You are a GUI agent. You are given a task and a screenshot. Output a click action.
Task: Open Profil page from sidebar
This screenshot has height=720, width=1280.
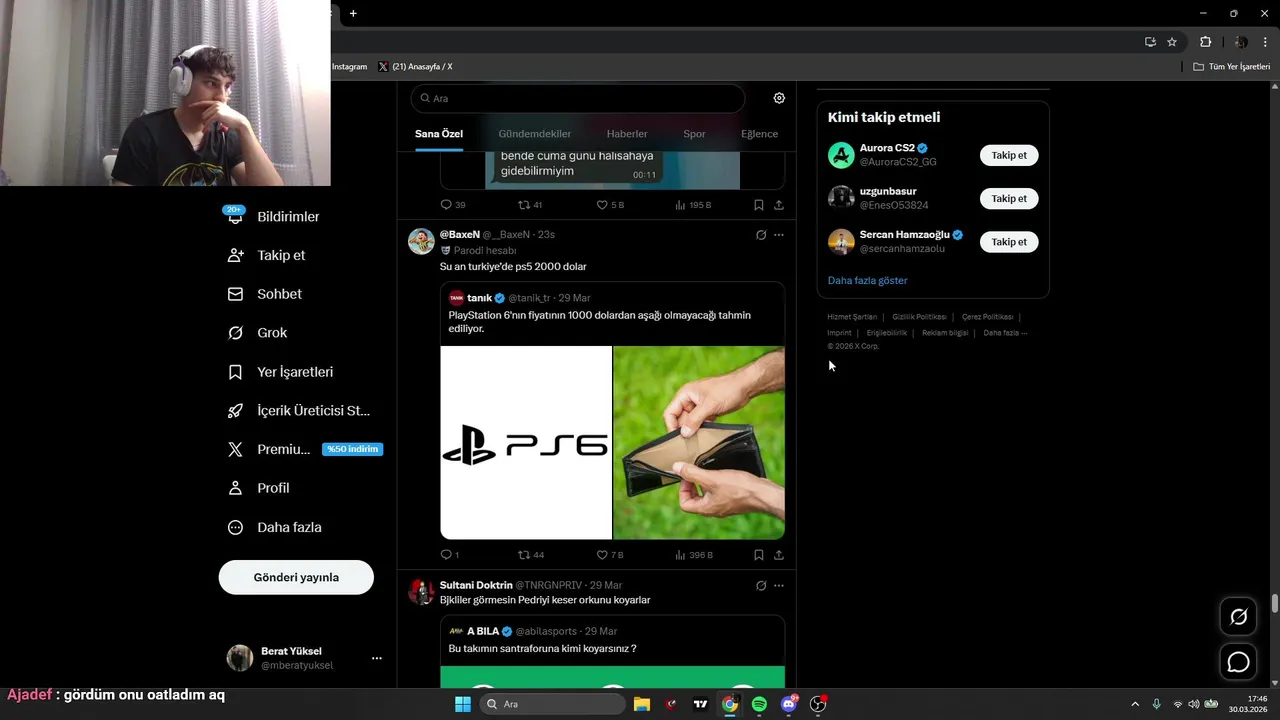pos(259,488)
